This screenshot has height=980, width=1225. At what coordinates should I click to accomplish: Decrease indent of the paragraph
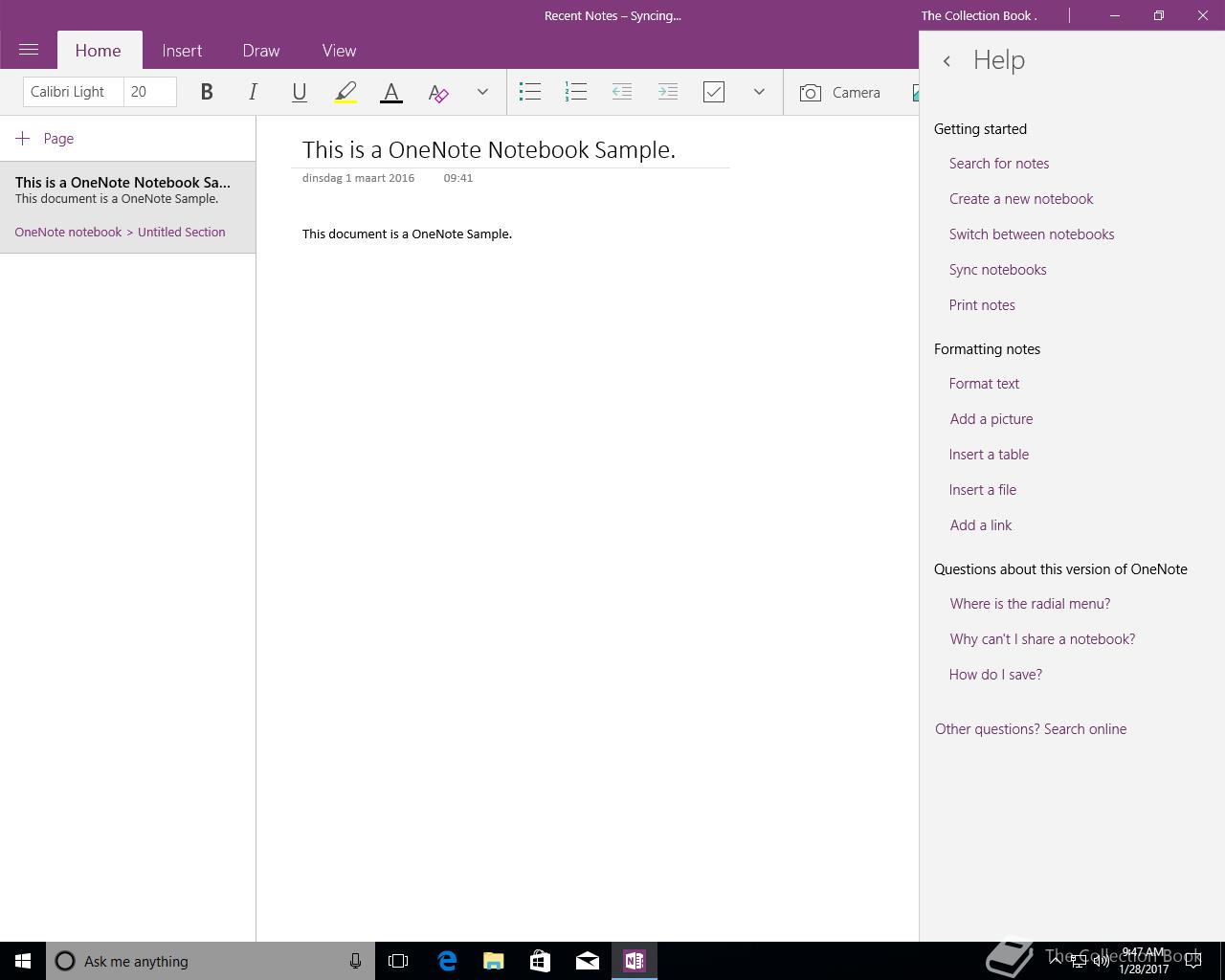pos(622,92)
